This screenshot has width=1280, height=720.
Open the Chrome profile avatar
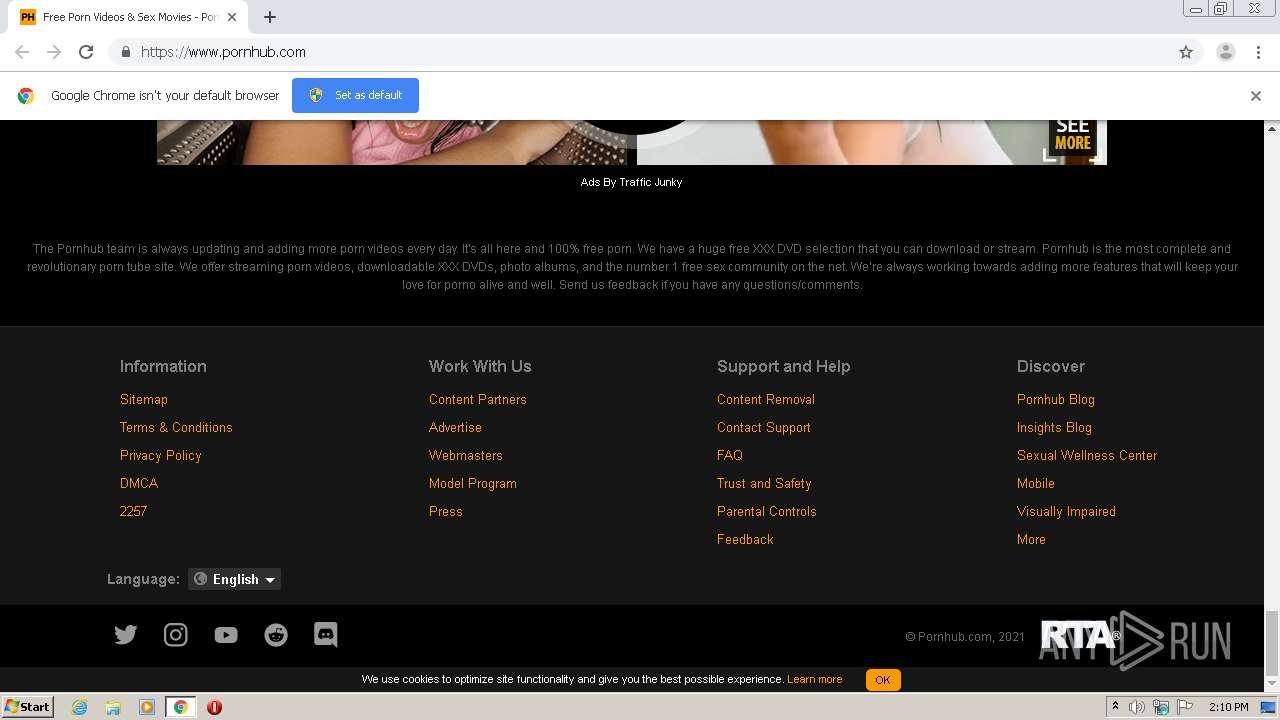(x=1226, y=52)
